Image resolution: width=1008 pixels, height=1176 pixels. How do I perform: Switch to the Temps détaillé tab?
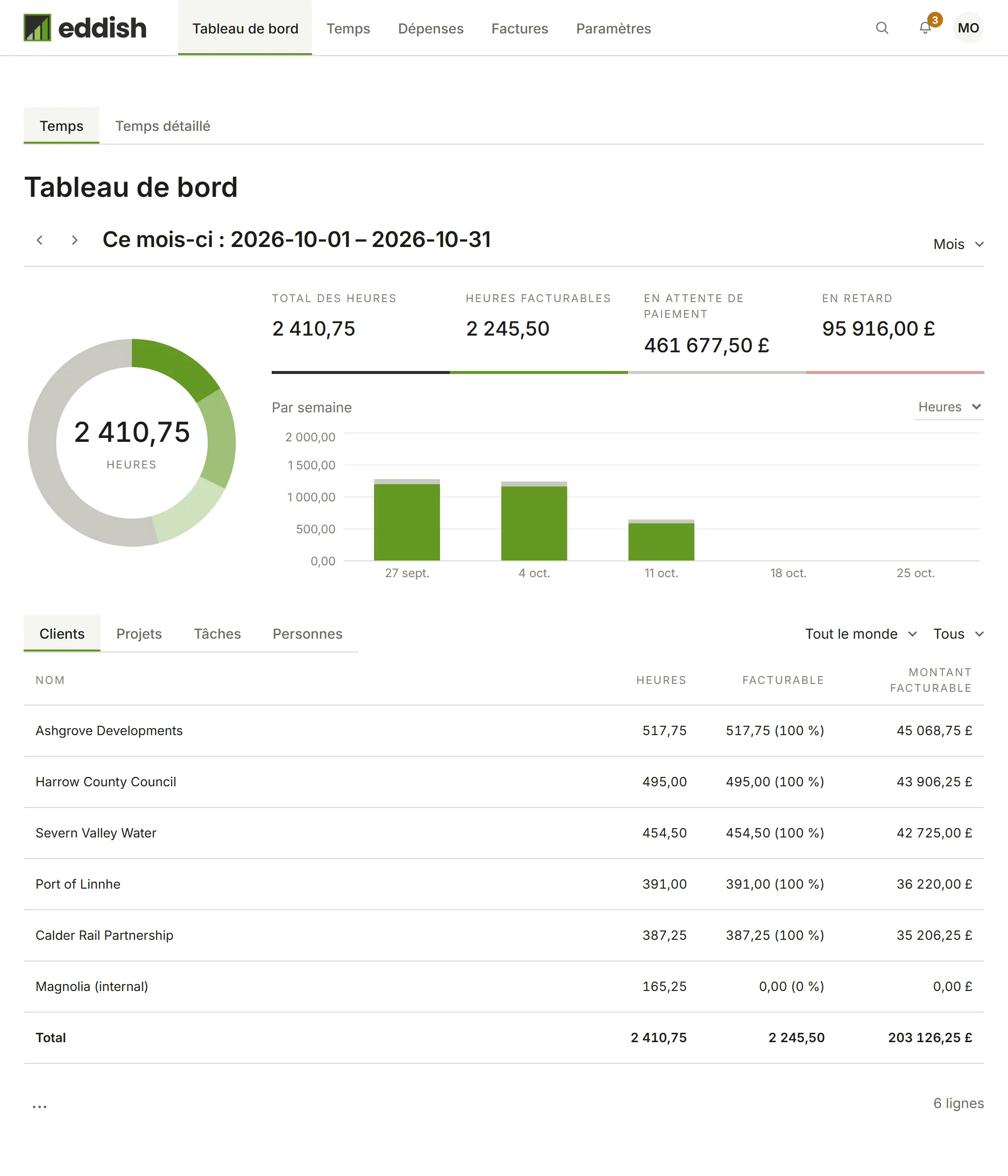pyautogui.click(x=163, y=126)
